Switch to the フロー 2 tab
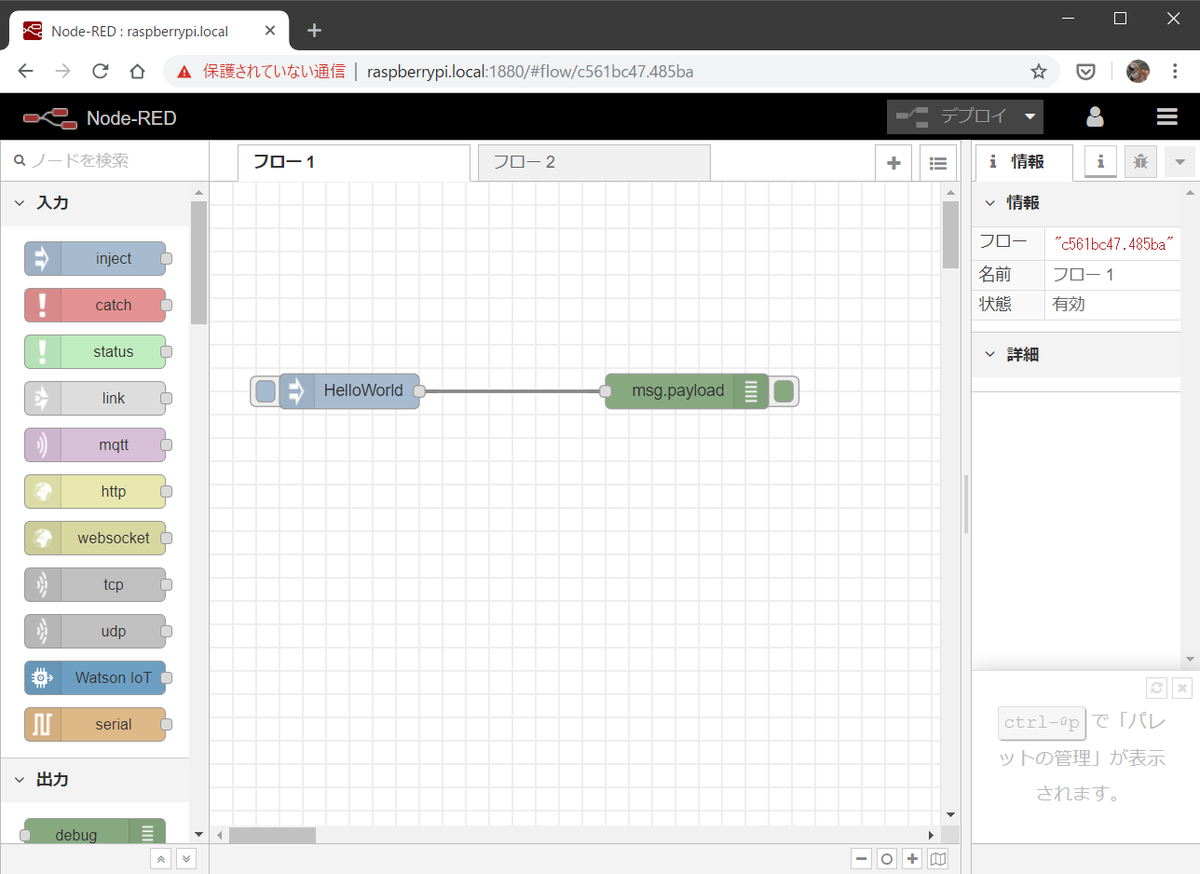1200x874 pixels. [594, 162]
